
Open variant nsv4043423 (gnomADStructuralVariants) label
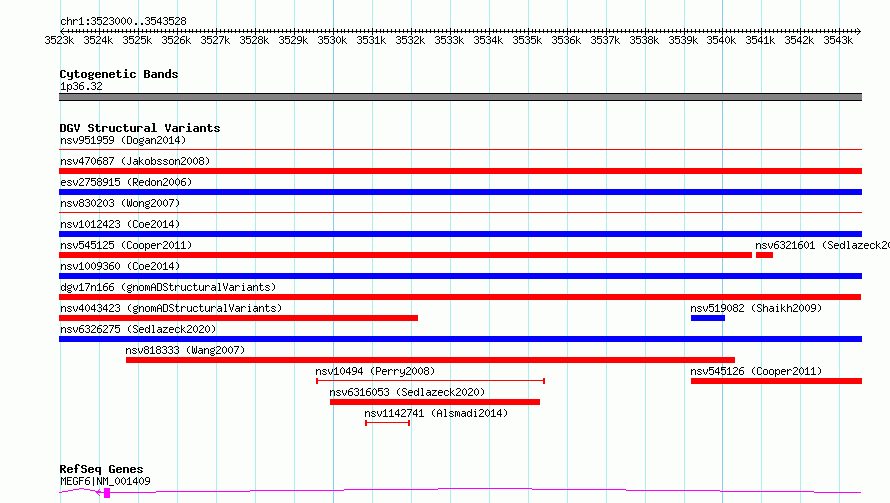click(x=171, y=308)
